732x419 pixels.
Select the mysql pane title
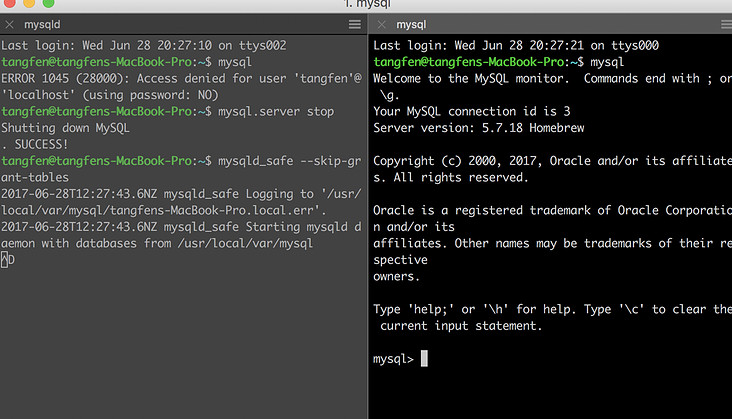click(x=411, y=24)
